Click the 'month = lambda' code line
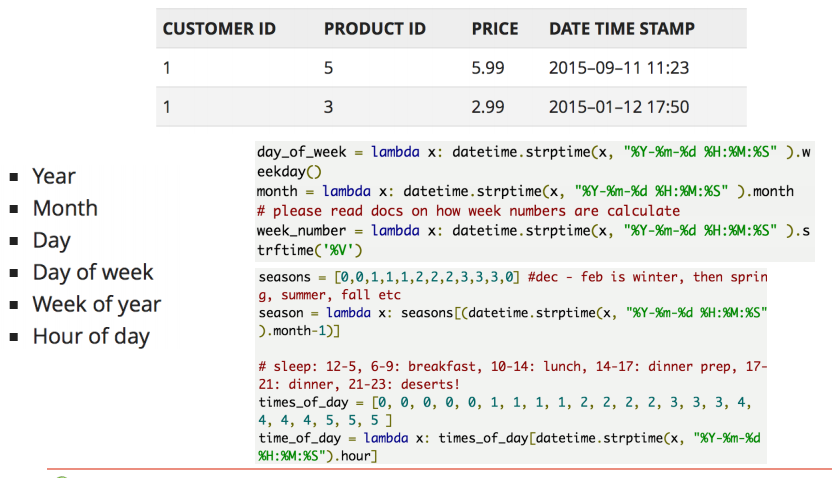This screenshot has width=832, height=478. pyautogui.click(x=525, y=192)
